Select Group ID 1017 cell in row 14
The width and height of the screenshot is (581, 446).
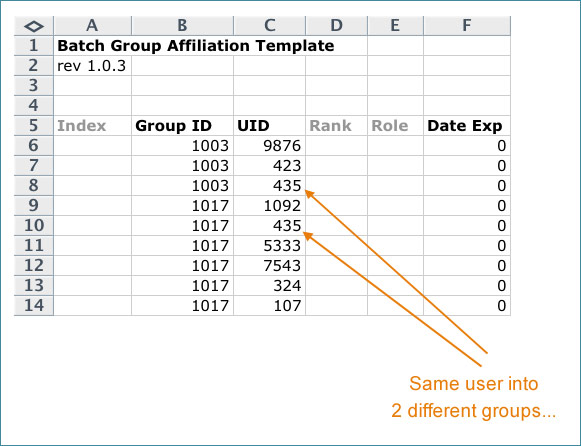[182, 306]
